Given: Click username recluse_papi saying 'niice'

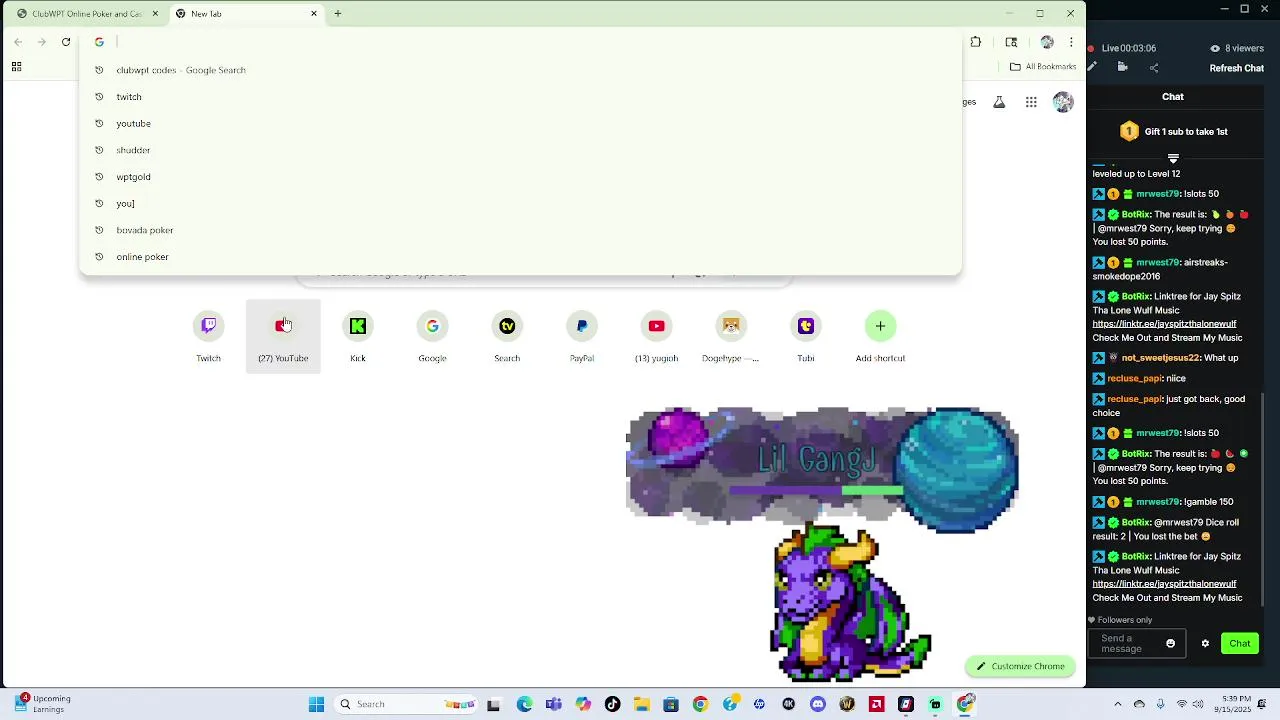Looking at the screenshot, I should click(1133, 379).
